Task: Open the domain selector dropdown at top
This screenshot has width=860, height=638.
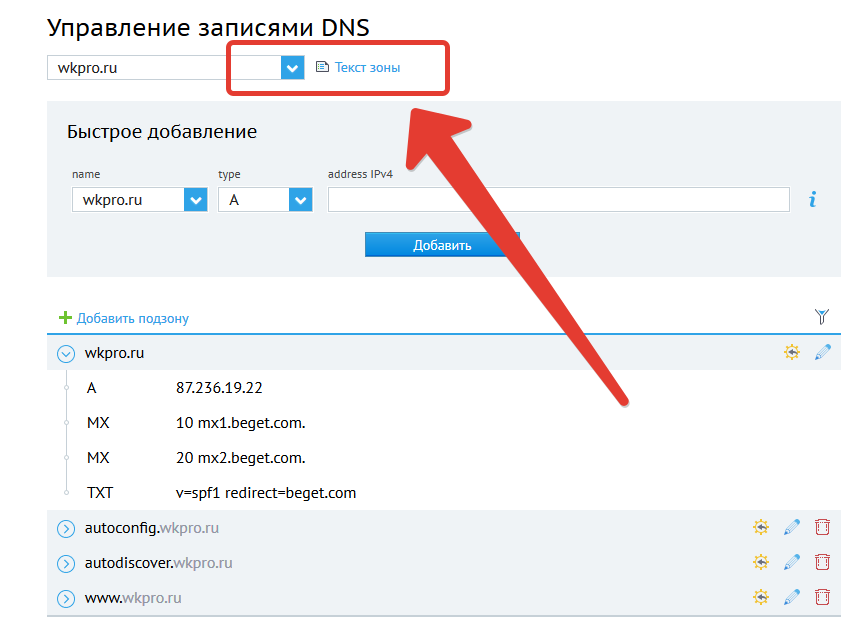Action: click(x=292, y=68)
